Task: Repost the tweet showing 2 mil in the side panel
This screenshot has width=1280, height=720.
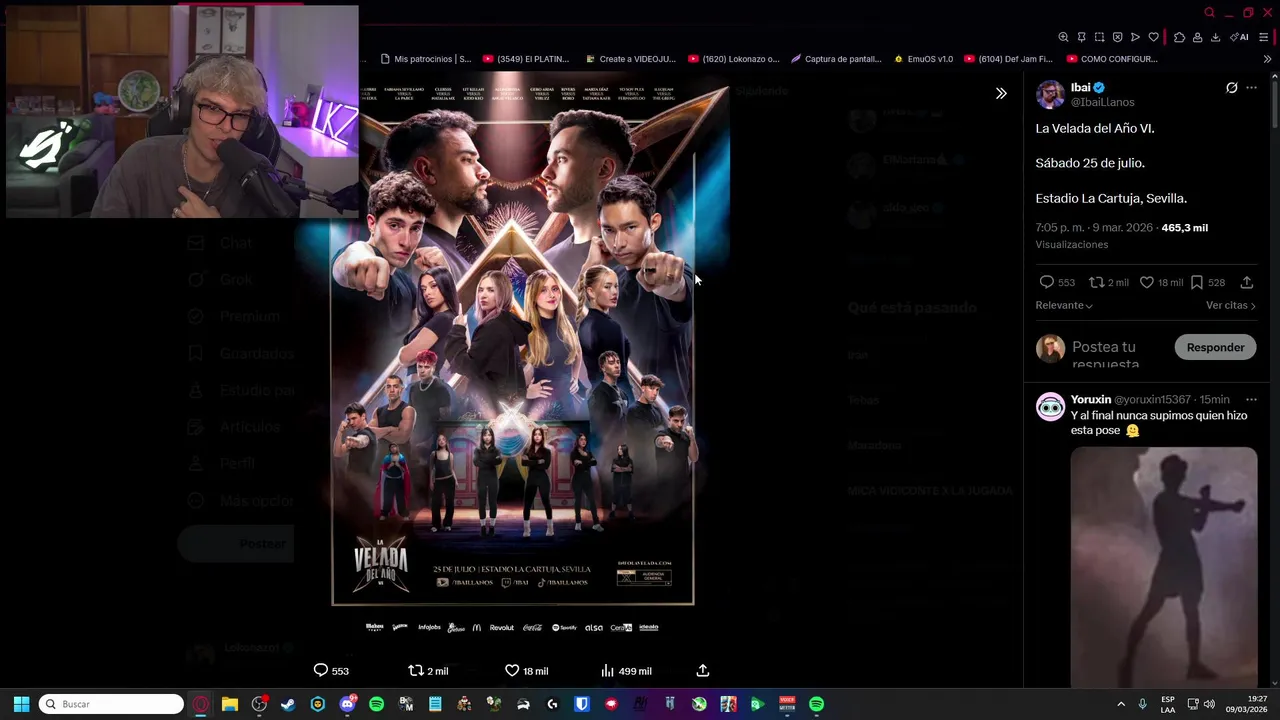Action: tap(1108, 283)
